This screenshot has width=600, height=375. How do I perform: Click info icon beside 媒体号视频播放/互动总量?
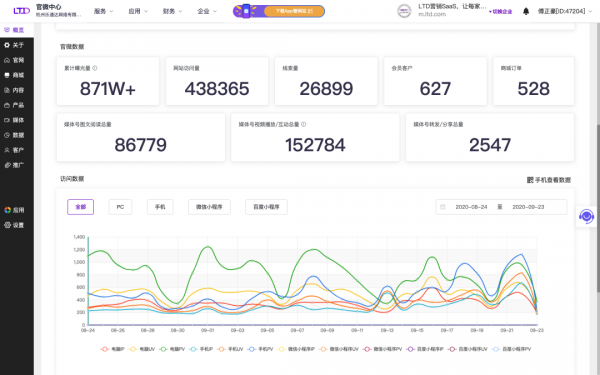[x=303, y=124]
